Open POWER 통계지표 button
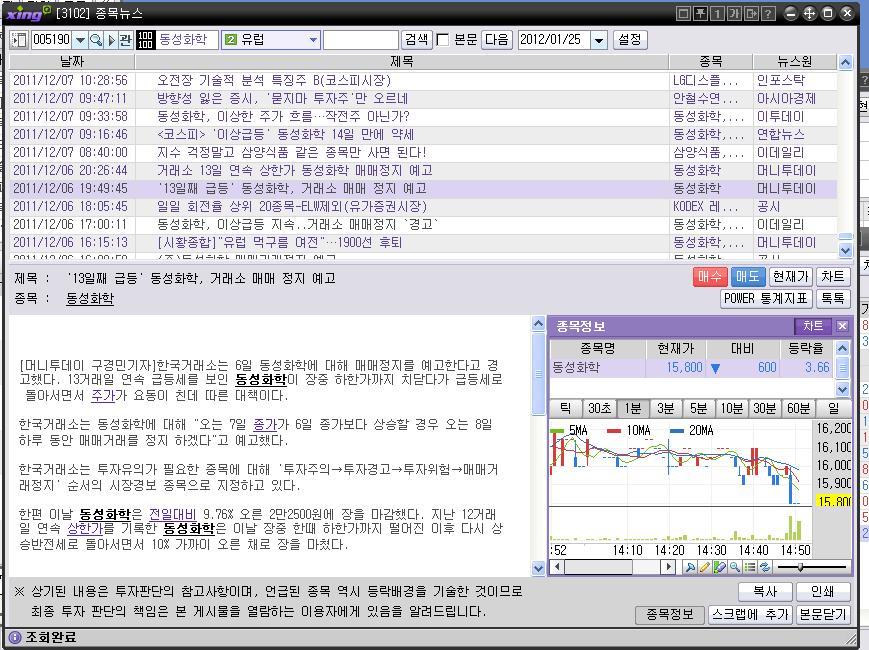The width and height of the screenshot is (869, 650). point(765,299)
